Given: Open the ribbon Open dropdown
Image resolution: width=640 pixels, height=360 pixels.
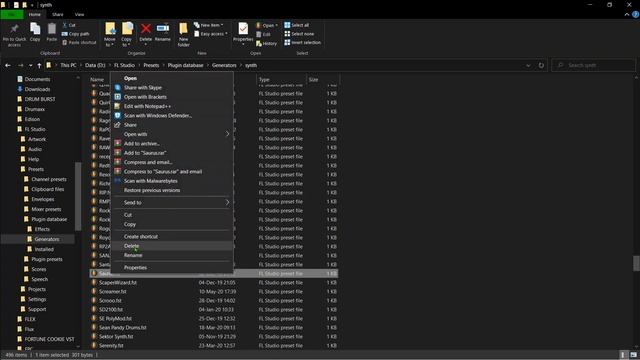Looking at the screenshot, I should pyautogui.click(x=267, y=25).
